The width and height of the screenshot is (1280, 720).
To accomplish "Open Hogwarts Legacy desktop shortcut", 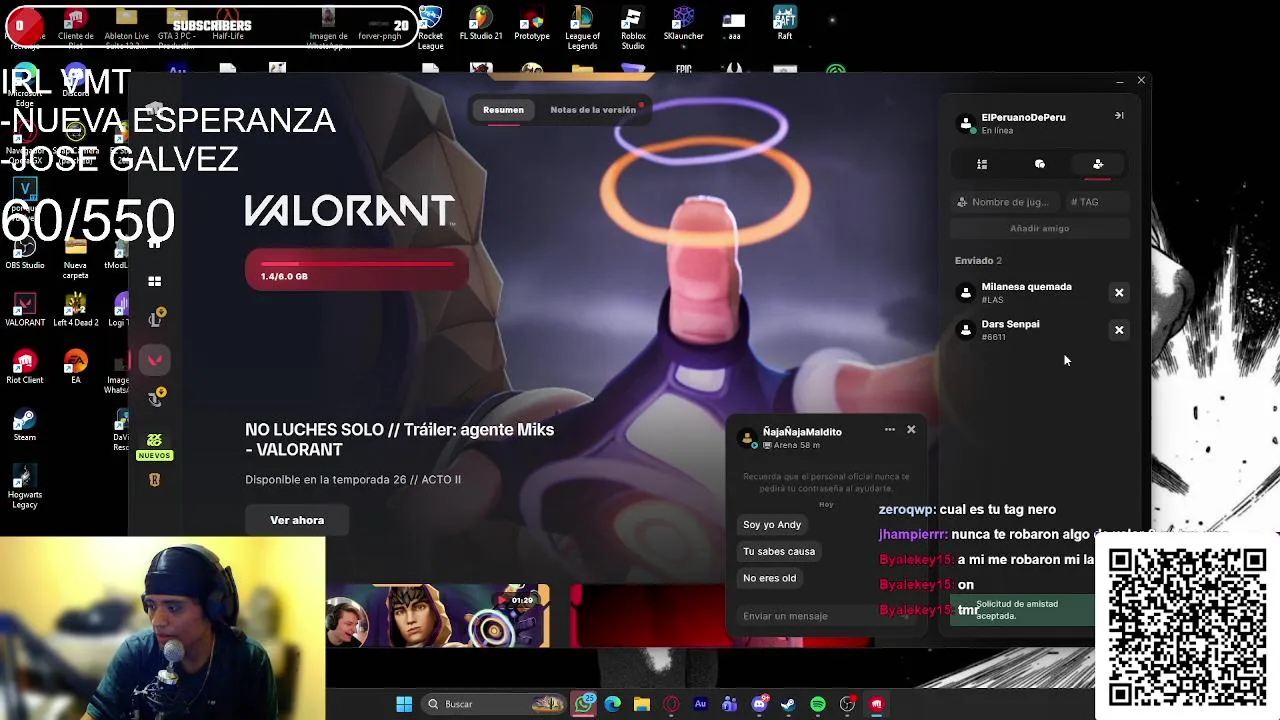I will tap(25, 486).
